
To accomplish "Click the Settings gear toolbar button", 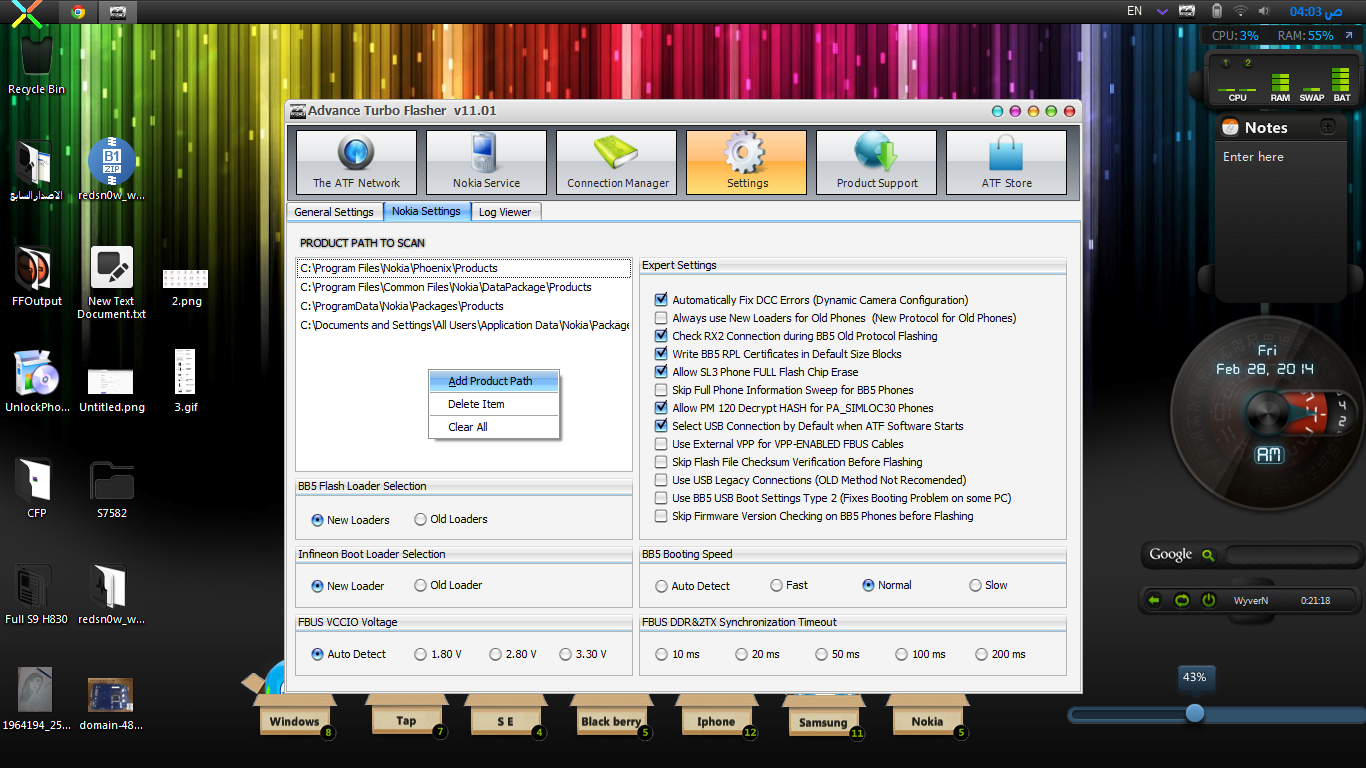I will [746, 162].
